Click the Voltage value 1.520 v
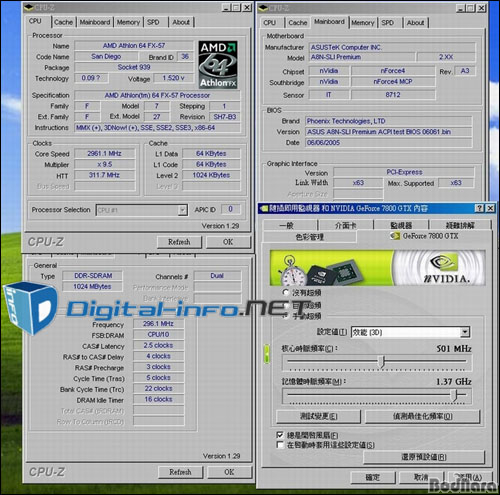 coord(173,78)
